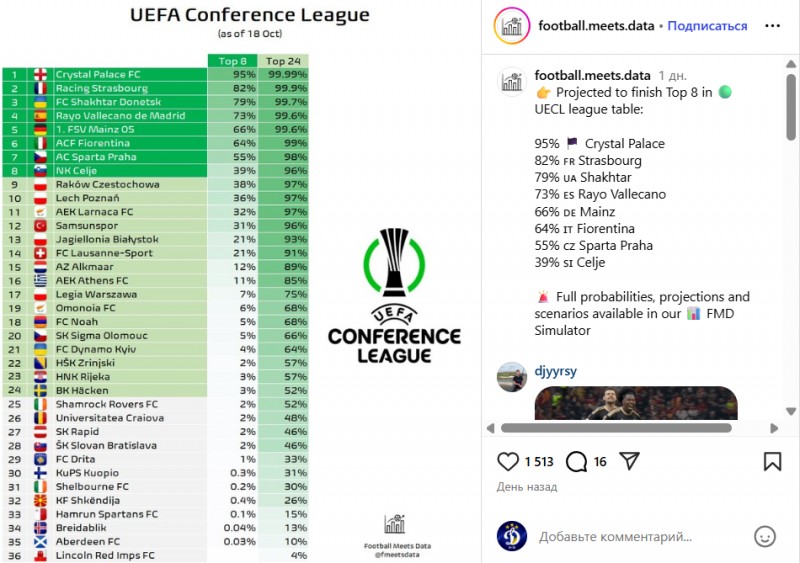Open djyyrsy's profile picture
800x563 pixels.
(512, 376)
